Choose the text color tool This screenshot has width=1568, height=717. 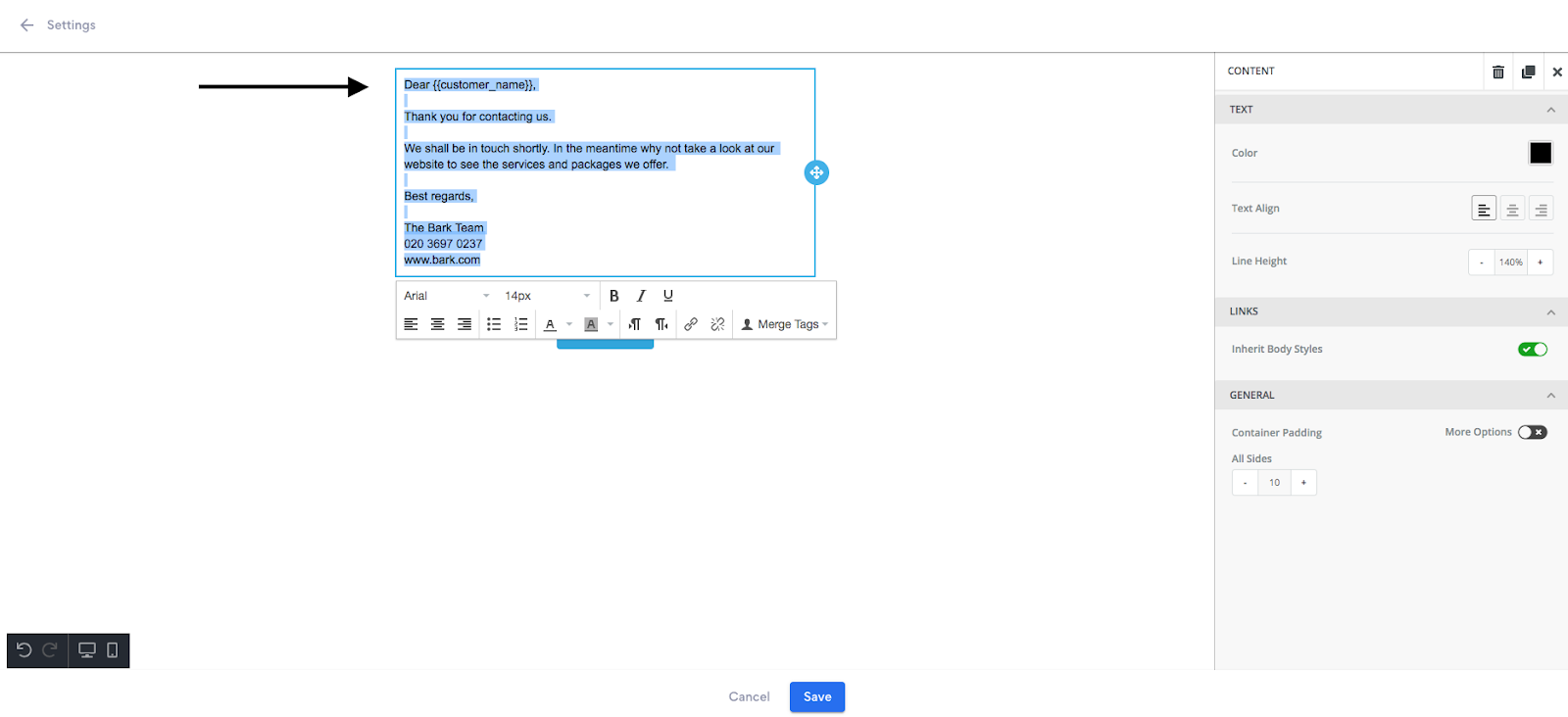tap(551, 324)
